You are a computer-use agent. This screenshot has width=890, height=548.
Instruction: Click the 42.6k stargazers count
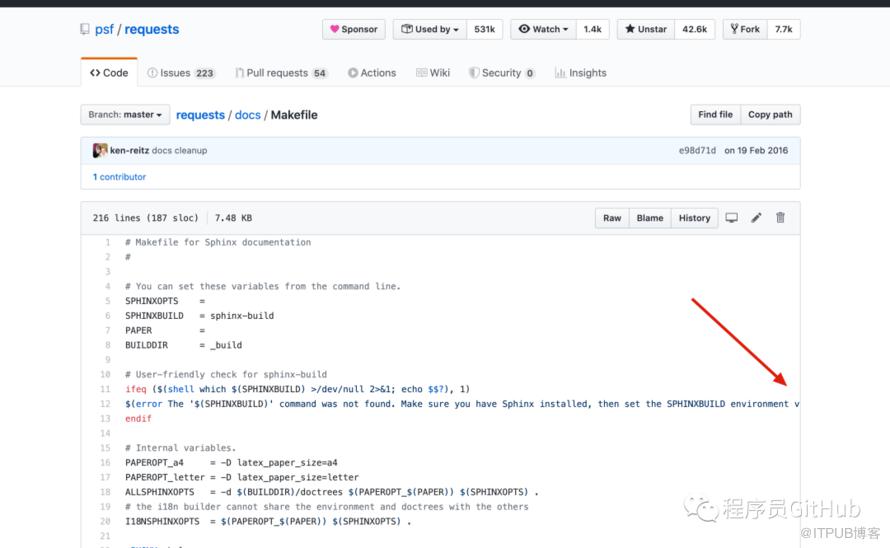click(x=695, y=29)
